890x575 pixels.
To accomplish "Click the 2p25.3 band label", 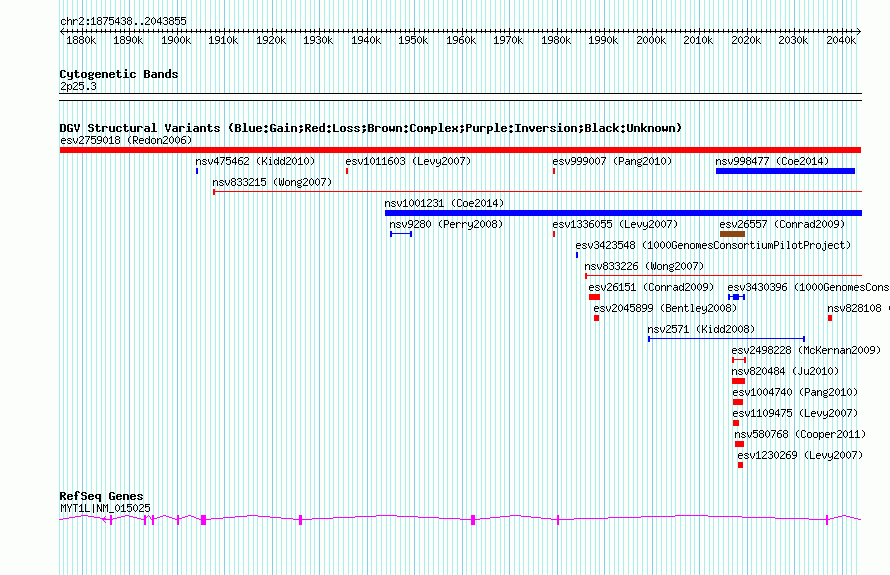I will click(x=78, y=86).
